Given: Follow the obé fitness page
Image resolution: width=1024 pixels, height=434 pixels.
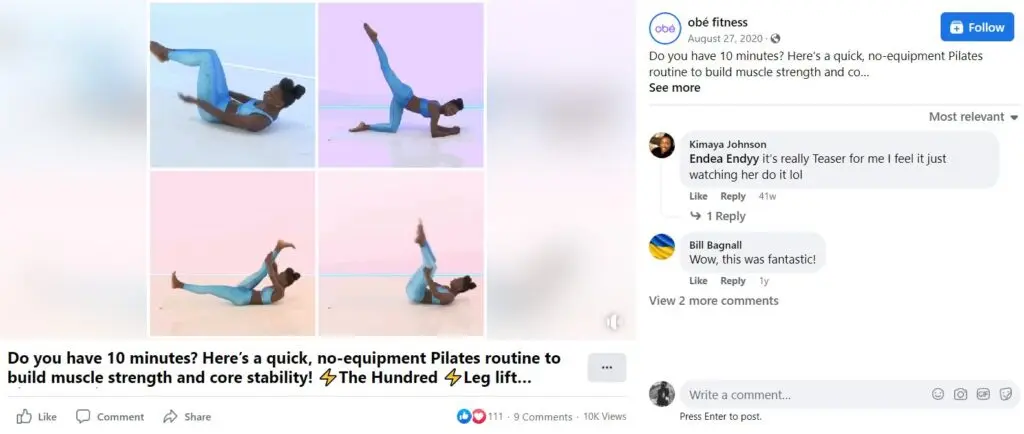Looking at the screenshot, I should (977, 27).
